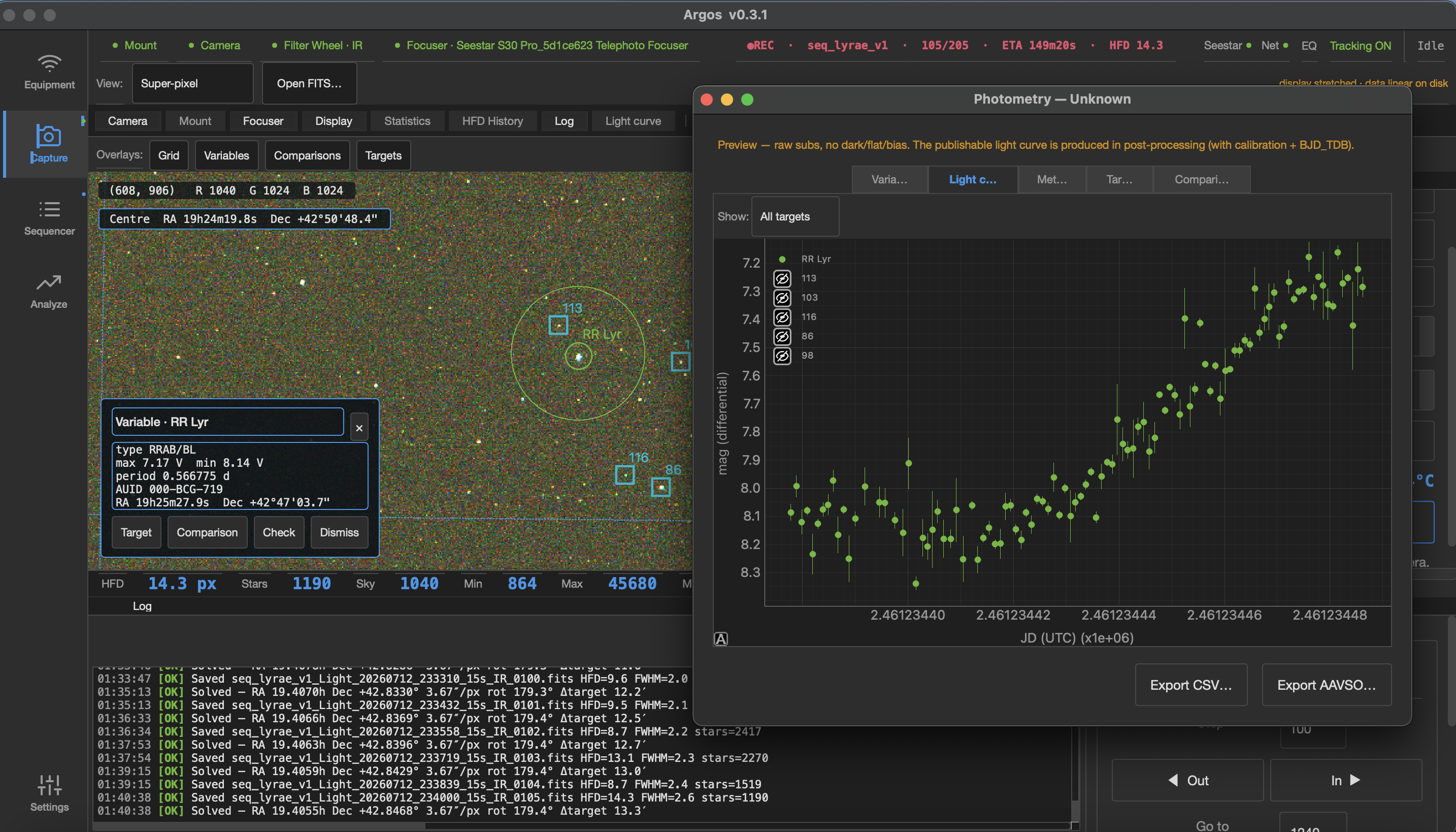The image size is (1456, 832).
Task: Mark RR Lyr as Comparison
Action: tap(207, 532)
